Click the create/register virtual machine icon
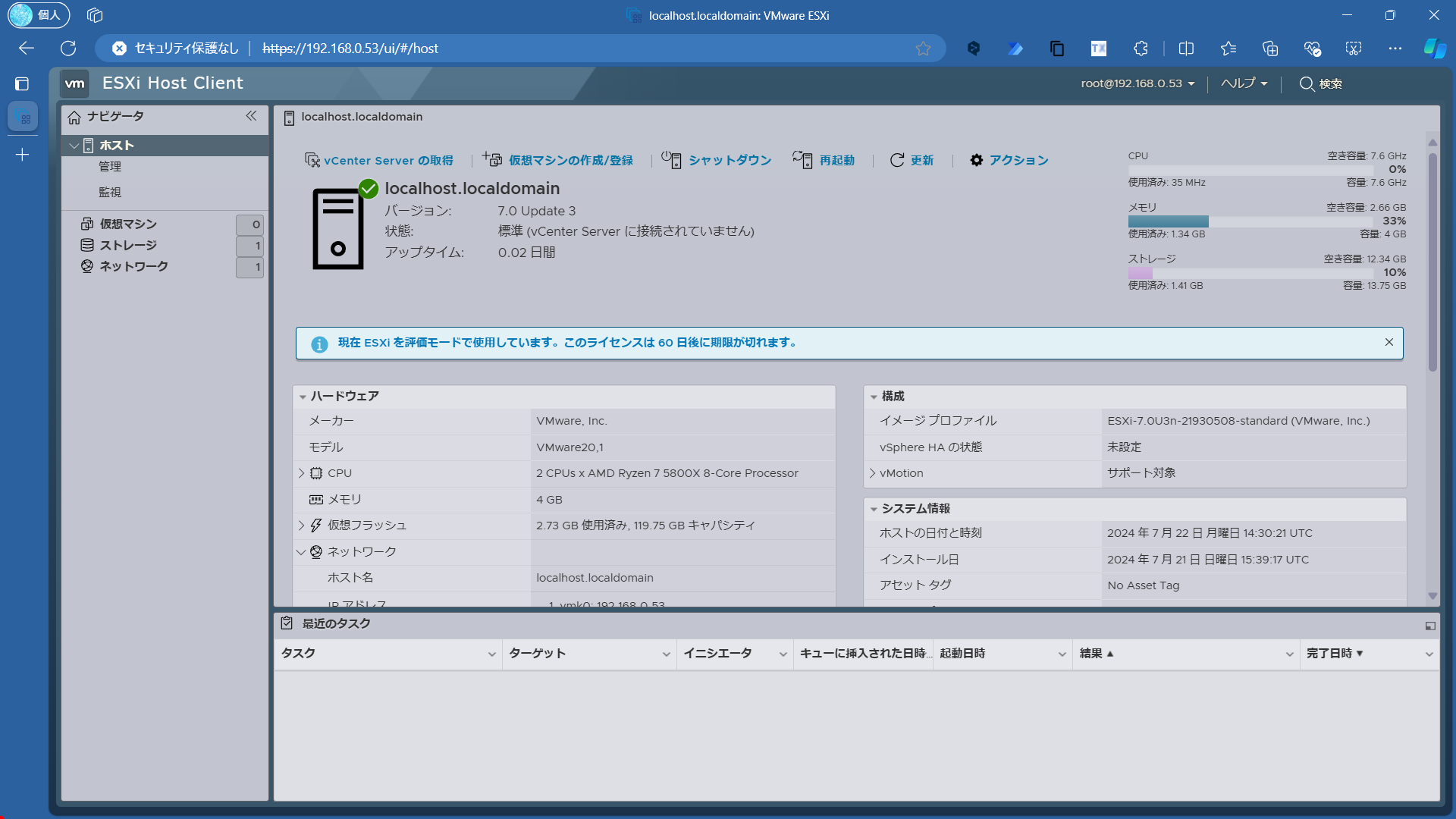This screenshot has height=819, width=1456. pos(492,159)
